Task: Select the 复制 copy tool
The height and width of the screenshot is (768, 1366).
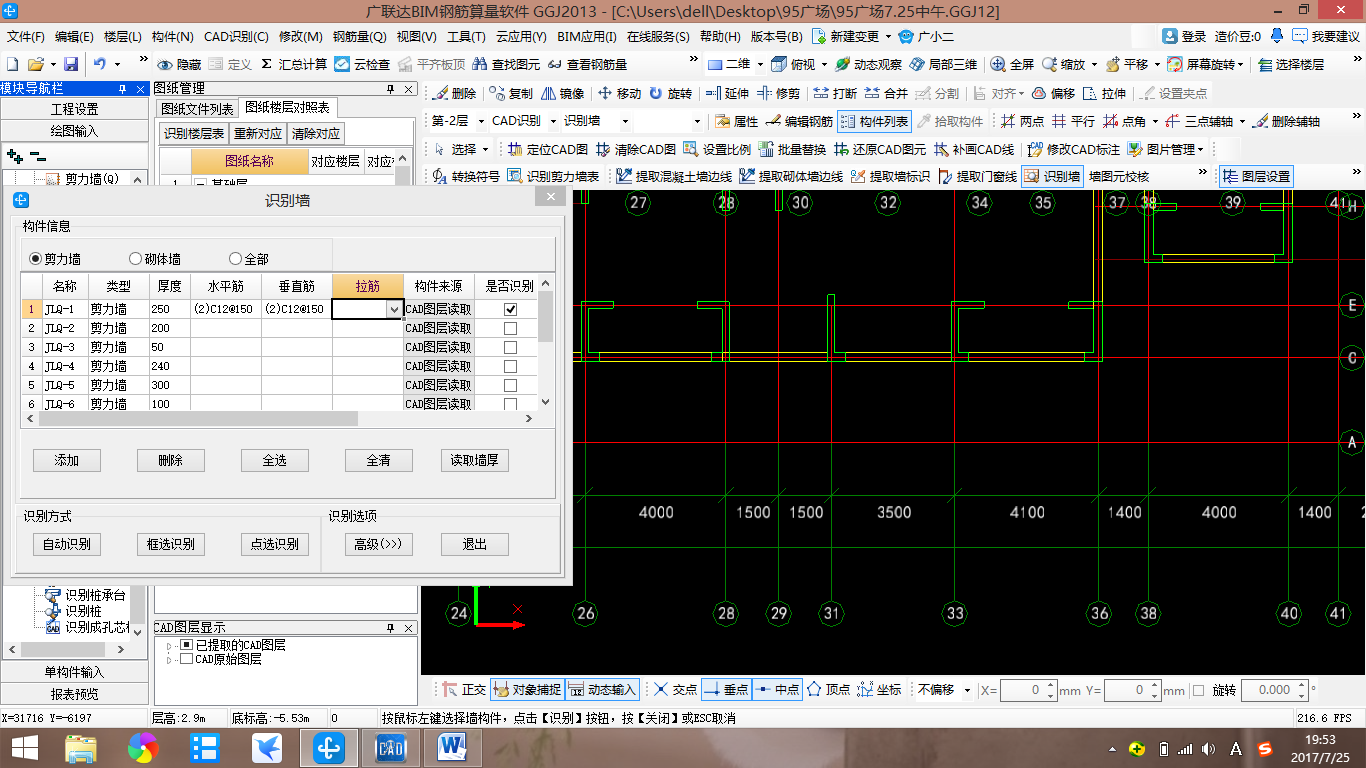Action: tap(512, 94)
